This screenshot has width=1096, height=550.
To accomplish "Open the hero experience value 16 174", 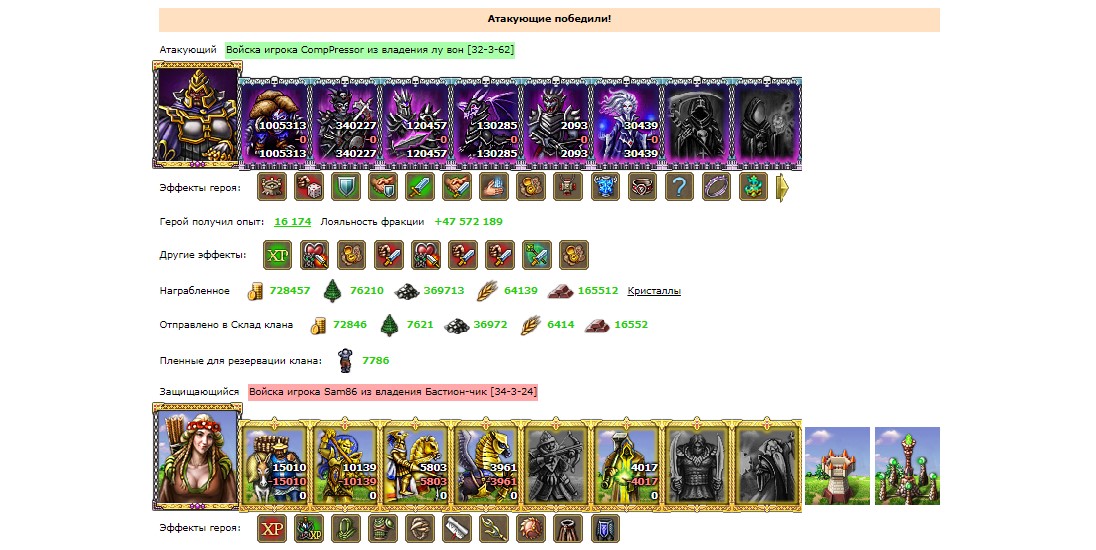I will (x=292, y=222).
